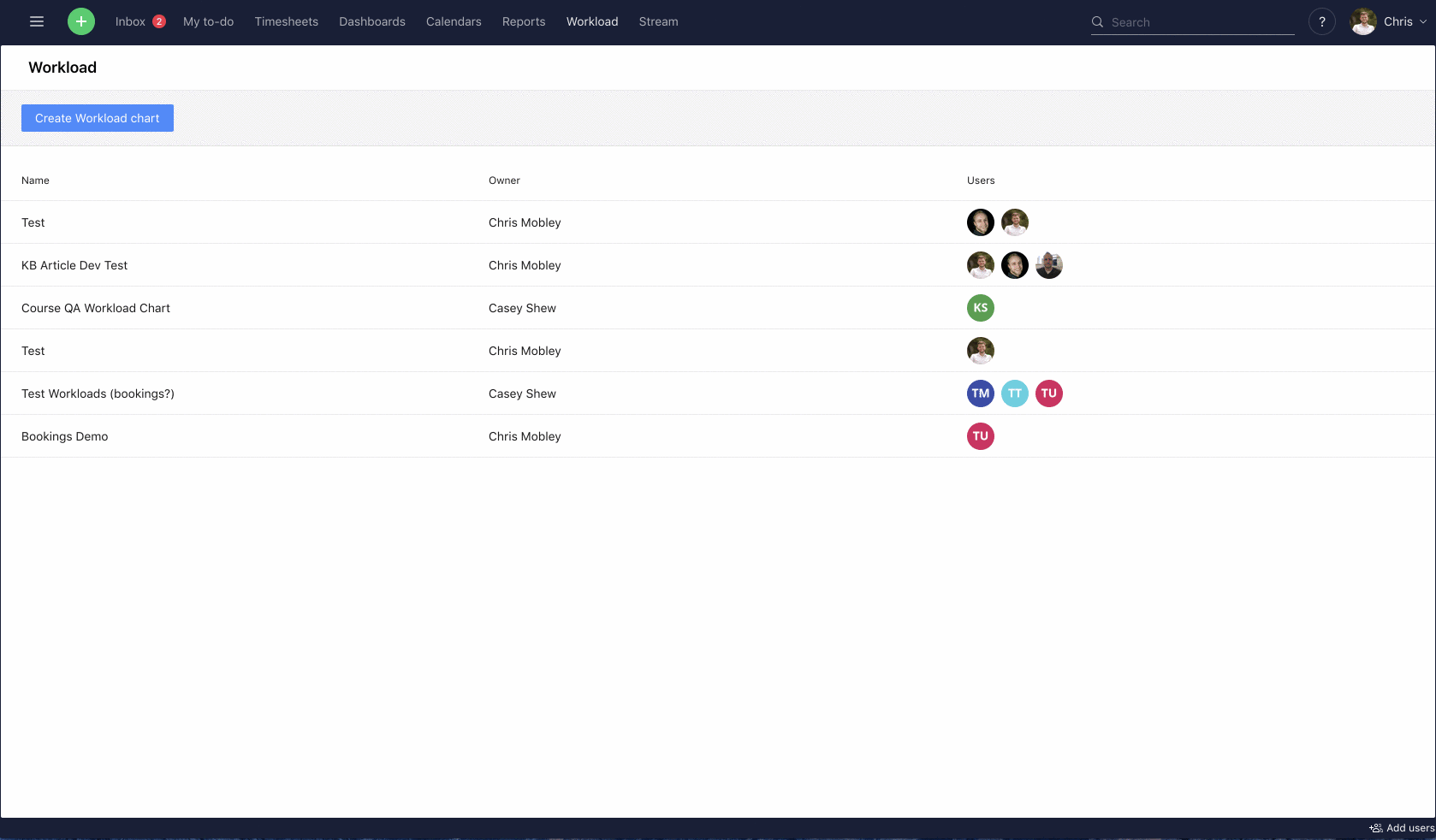This screenshot has height=840, width=1436.
Task: Click Chris profile avatar in header
Action: pyautogui.click(x=1363, y=21)
